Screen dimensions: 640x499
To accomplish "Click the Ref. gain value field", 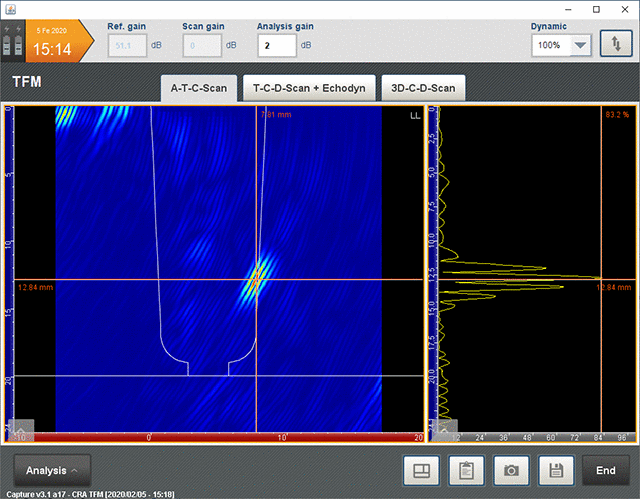I will [125, 45].
